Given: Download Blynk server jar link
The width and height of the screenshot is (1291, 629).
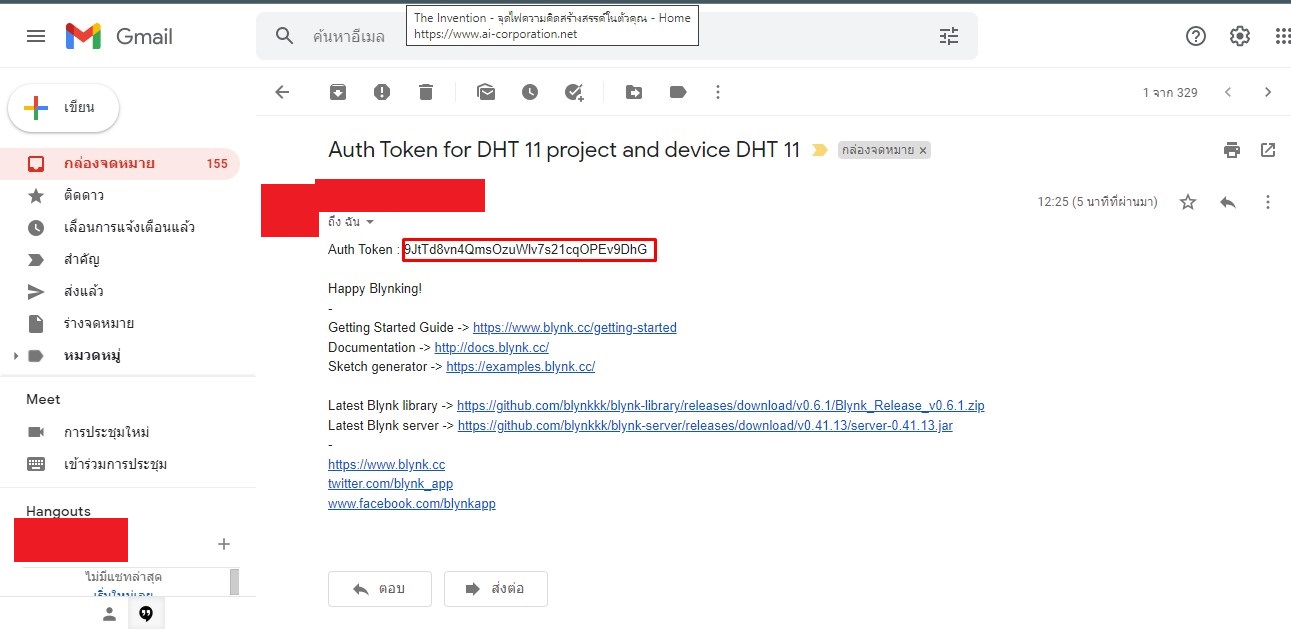Looking at the screenshot, I should [705, 426].
